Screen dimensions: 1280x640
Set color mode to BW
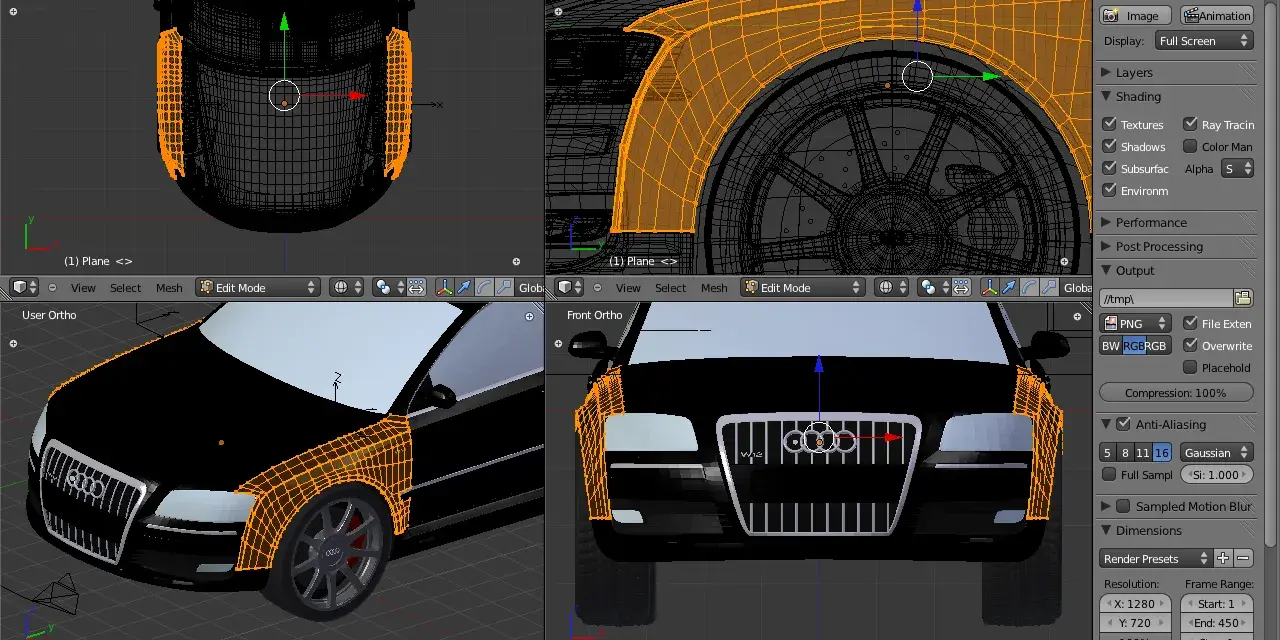point(1110,345)
